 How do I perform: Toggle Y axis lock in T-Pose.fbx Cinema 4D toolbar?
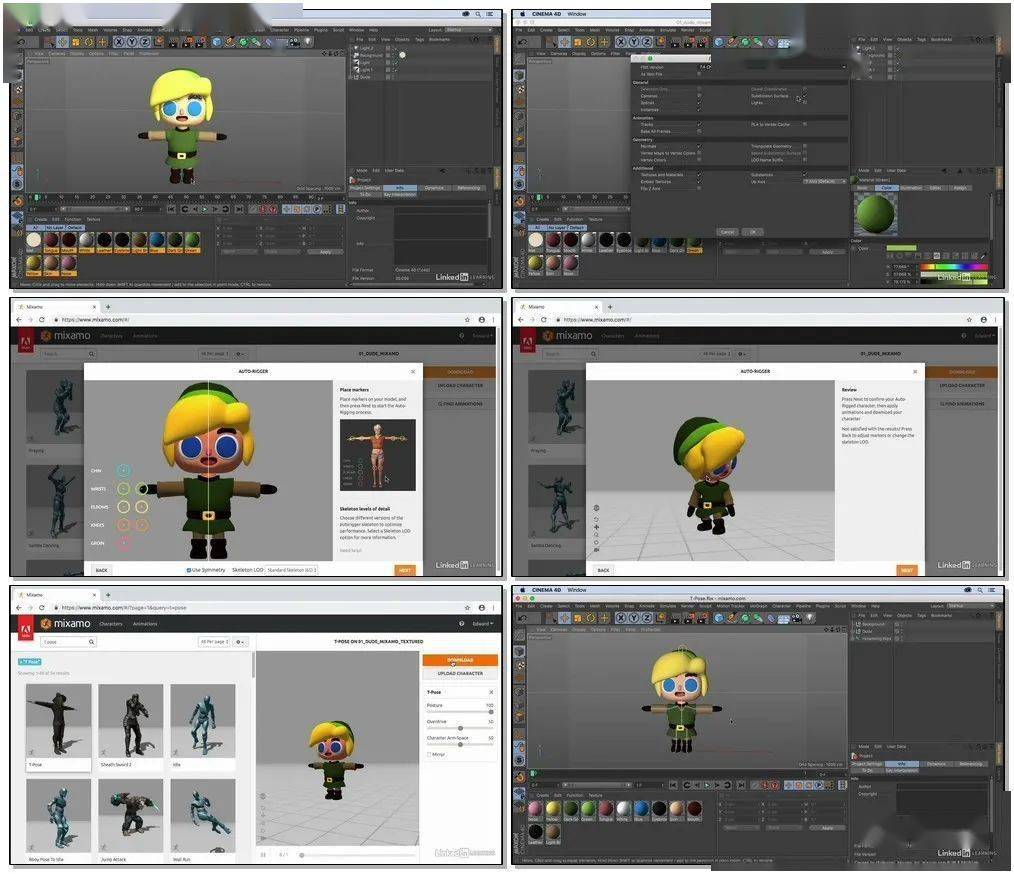tap(633, 618)
